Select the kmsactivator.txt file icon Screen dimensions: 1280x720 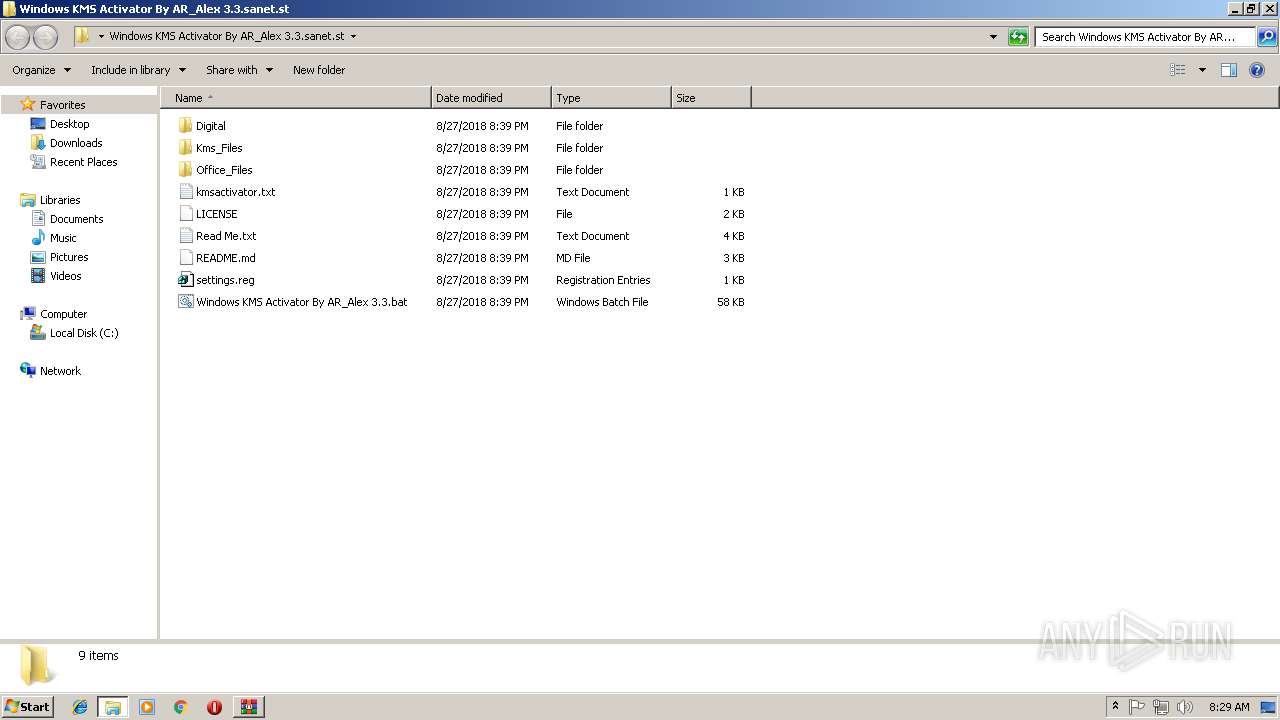[x=185, y=192]
